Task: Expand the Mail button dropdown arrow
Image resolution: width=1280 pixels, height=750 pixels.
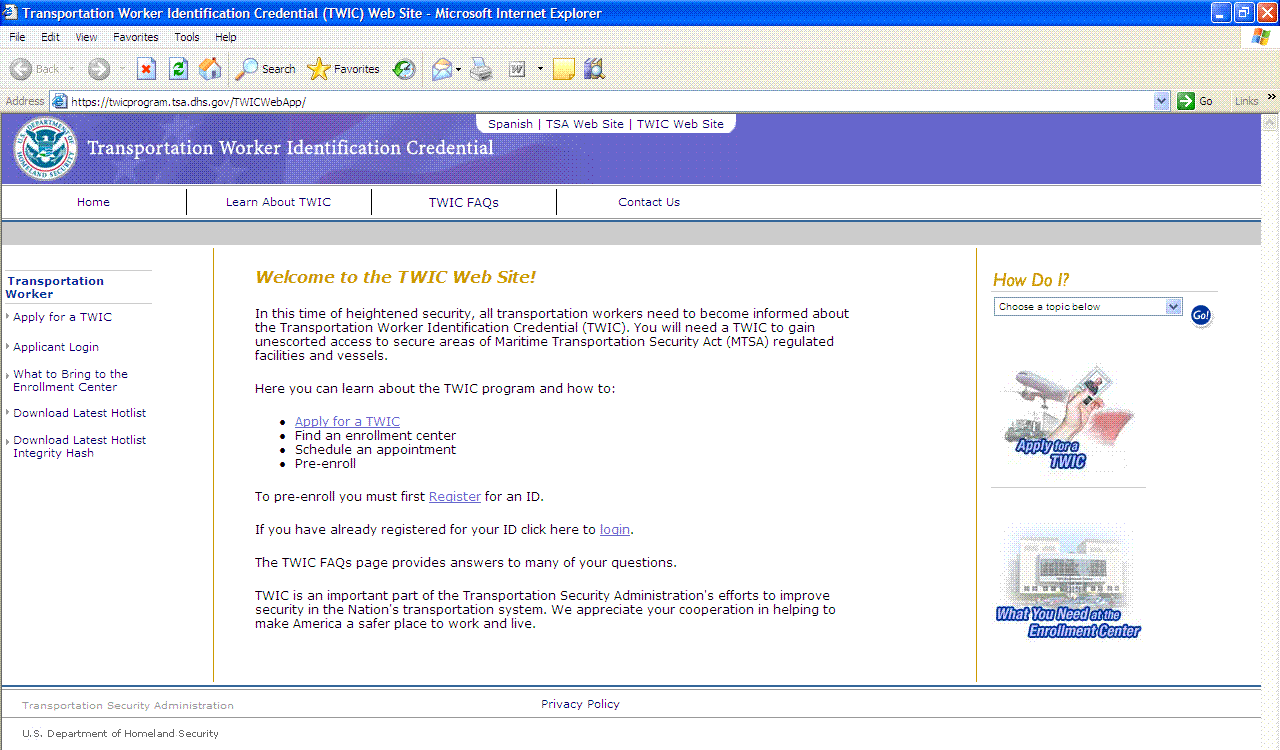Action: (459, 69)
